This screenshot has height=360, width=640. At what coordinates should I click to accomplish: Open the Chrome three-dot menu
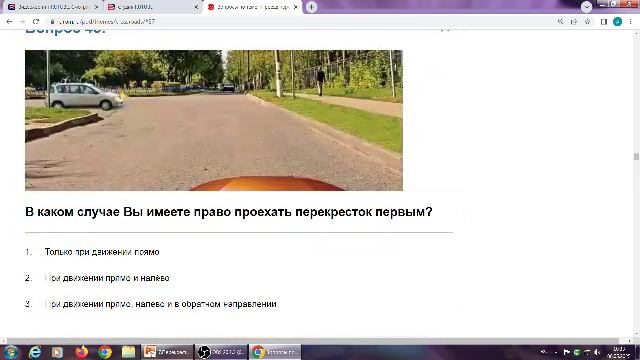click(x=631, y=22)
